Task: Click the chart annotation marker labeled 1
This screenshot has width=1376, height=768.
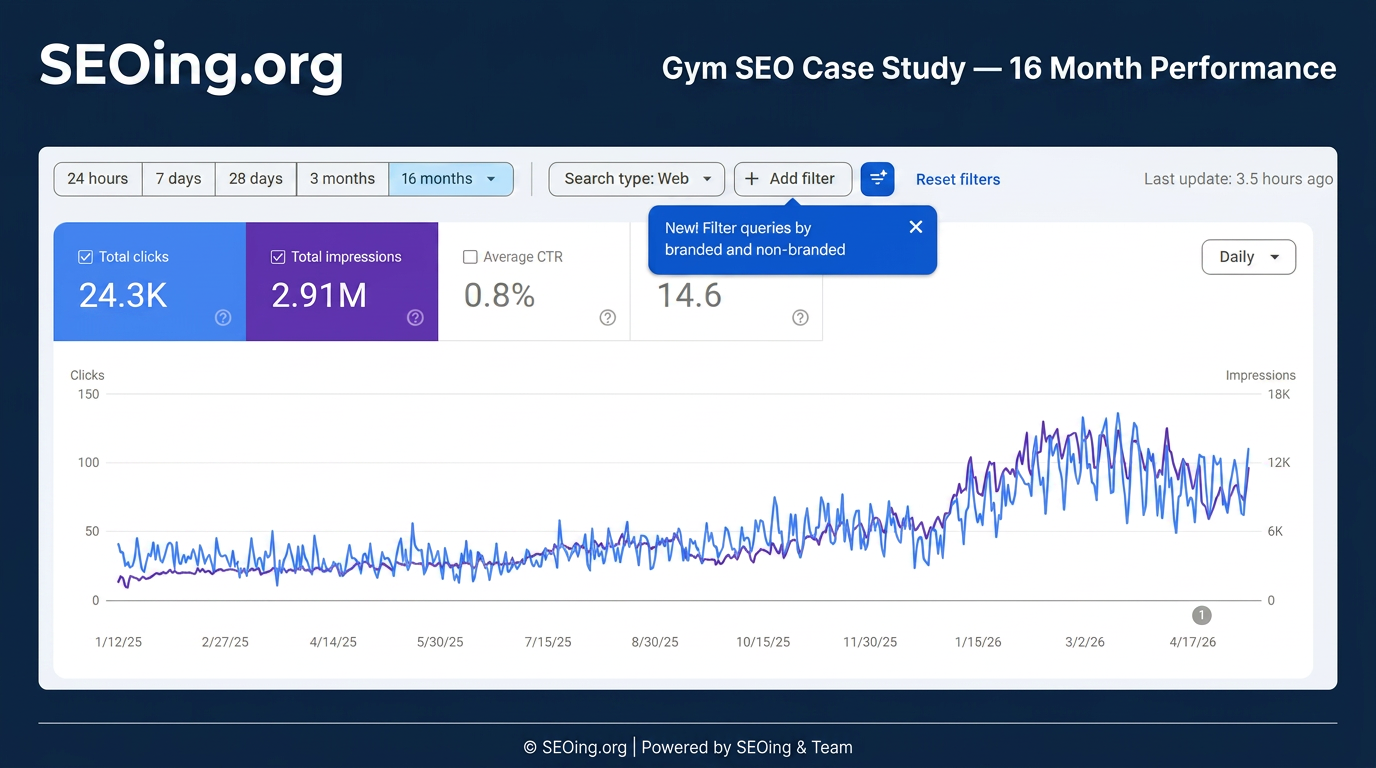Action: pos(1202,615)
